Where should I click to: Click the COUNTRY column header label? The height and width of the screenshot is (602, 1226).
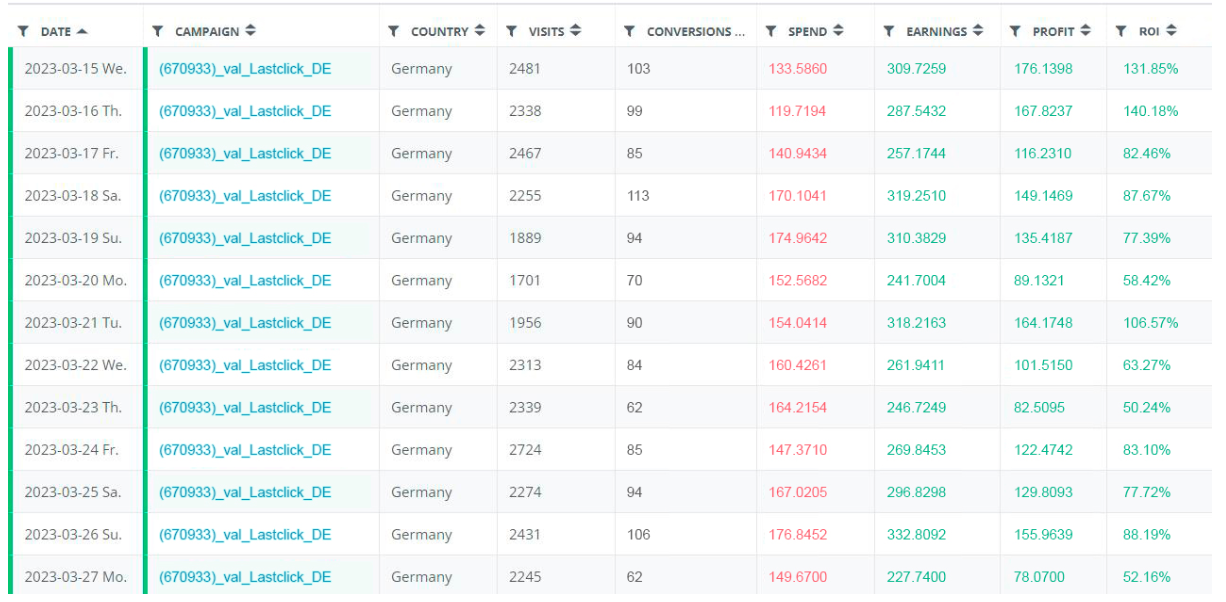pos(440,32)
